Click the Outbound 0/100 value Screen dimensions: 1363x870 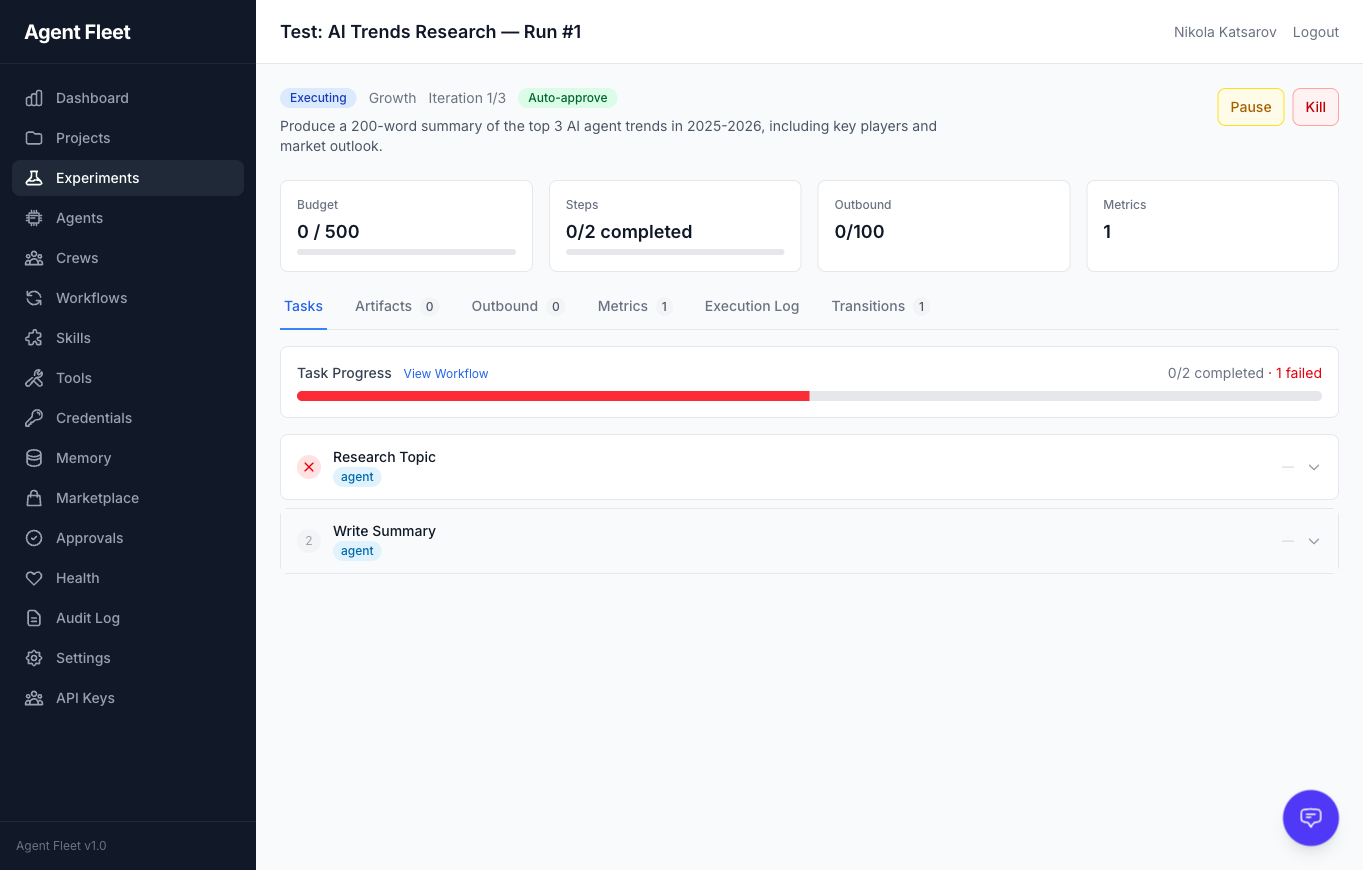point(860,232)
